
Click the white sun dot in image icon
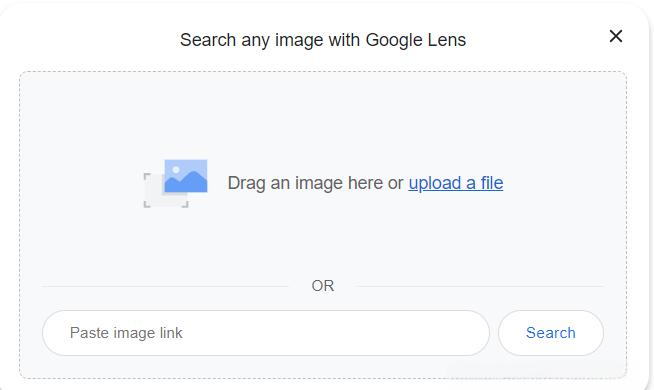[x=176, y=169]
